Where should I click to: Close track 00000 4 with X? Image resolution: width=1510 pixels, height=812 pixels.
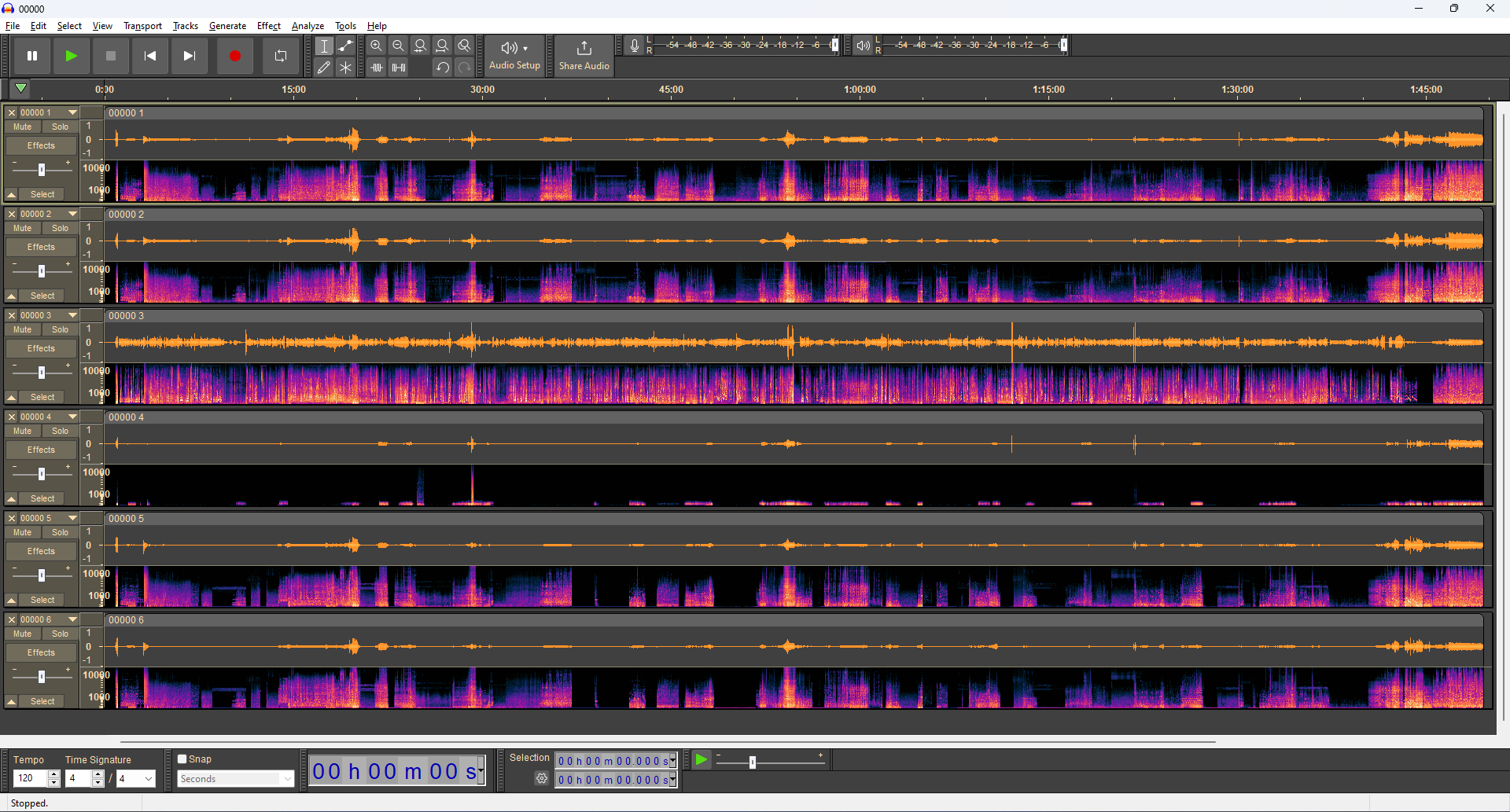point(12,417)
